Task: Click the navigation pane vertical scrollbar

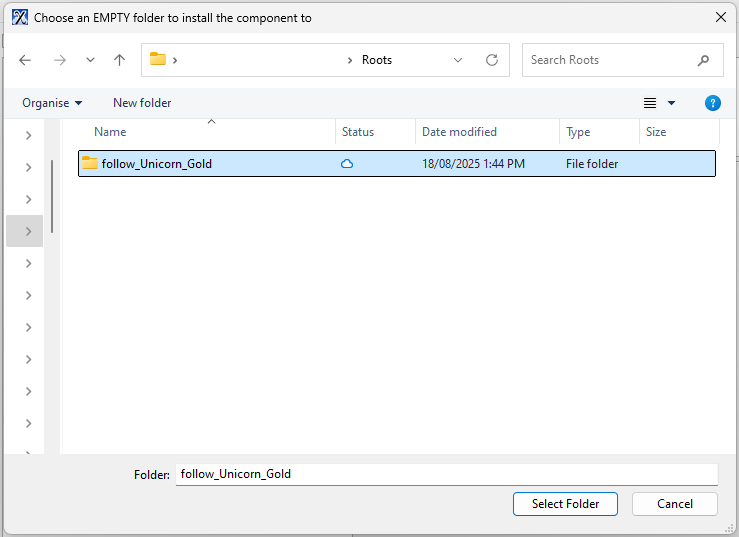Action: coord(52,196)
